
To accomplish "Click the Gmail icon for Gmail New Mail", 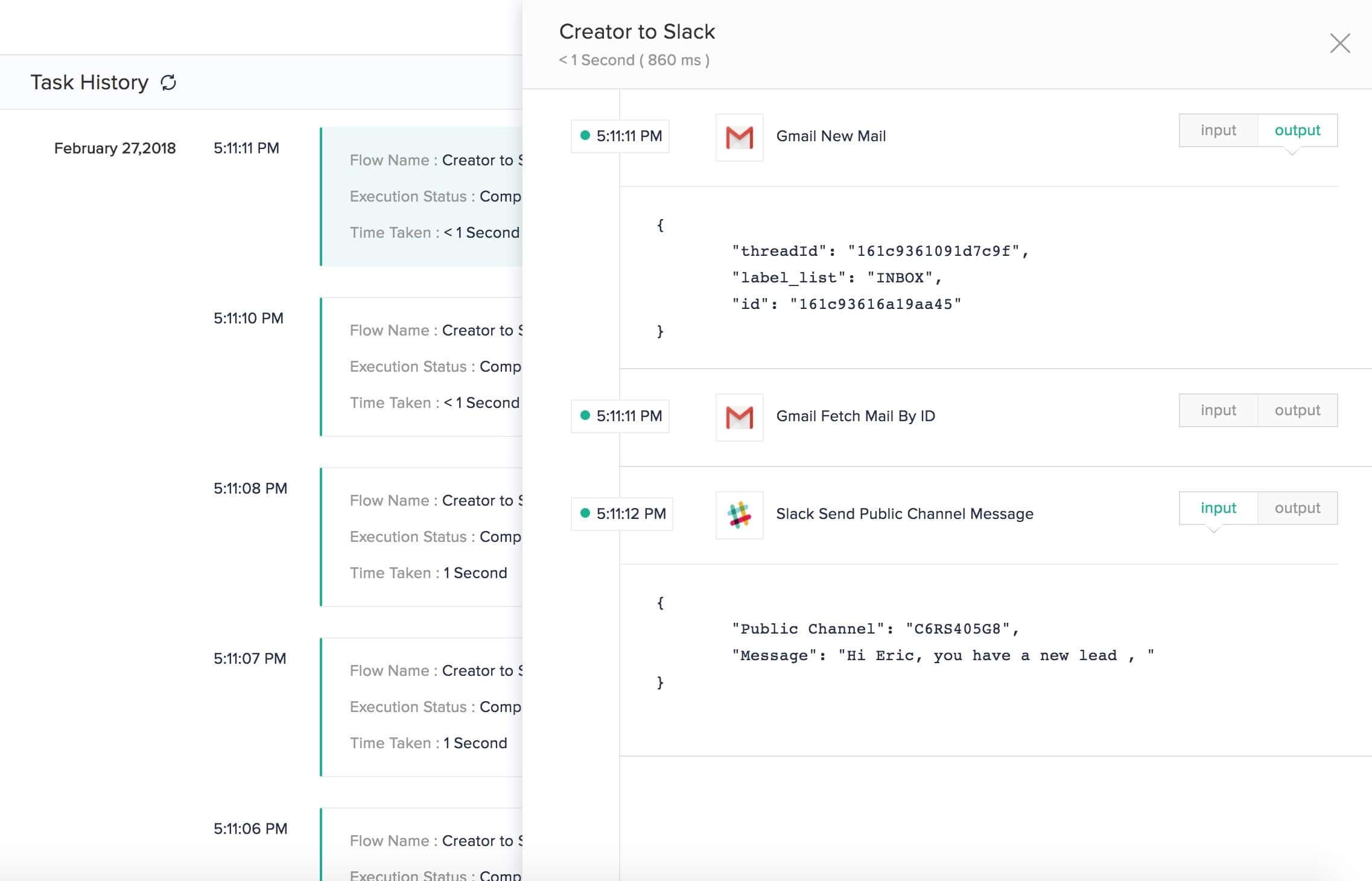I will click(739, 137).
